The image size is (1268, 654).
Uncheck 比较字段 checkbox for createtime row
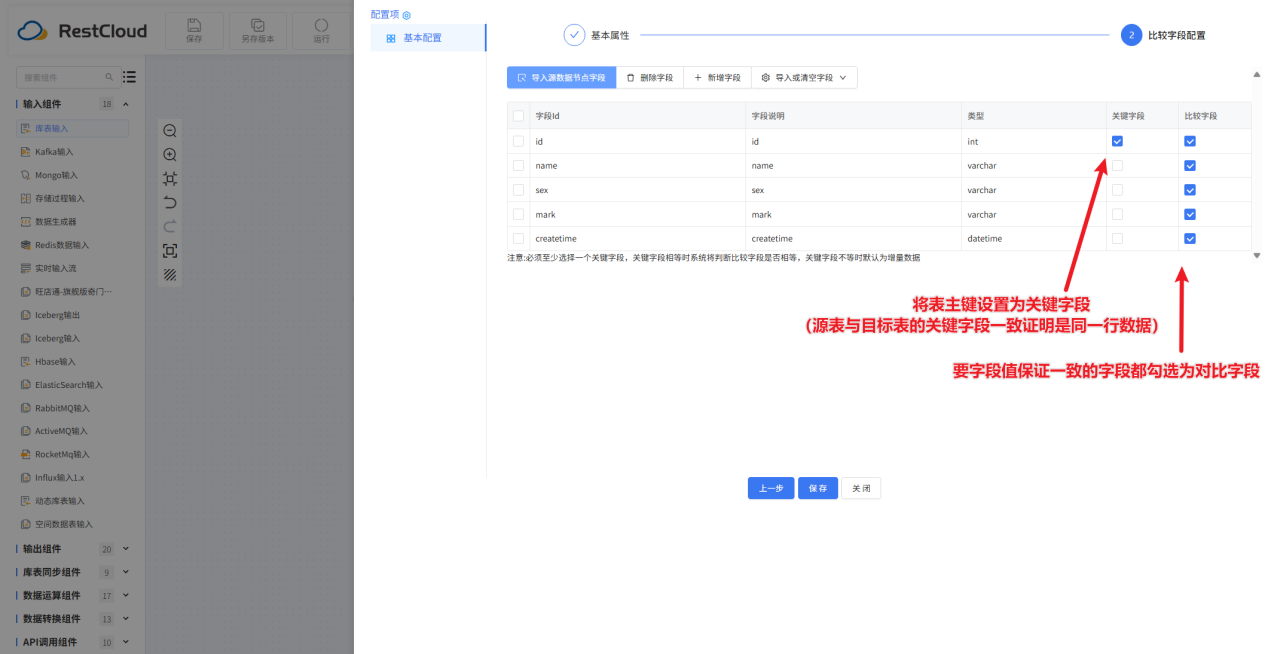[x=1190, y=239]
